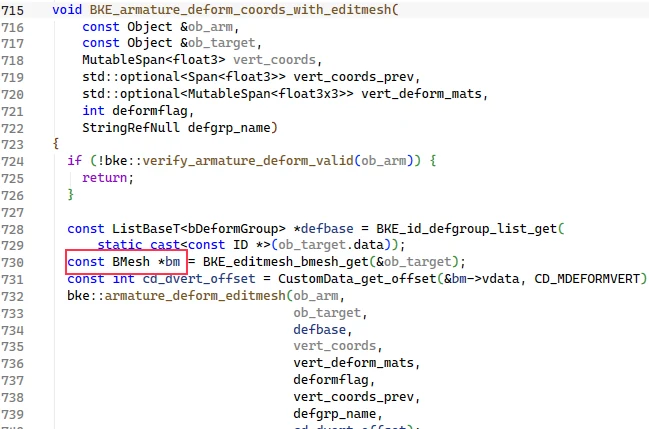Click the return keyword on line 725
Screen dimensions: 649x429
click(104, 178)
